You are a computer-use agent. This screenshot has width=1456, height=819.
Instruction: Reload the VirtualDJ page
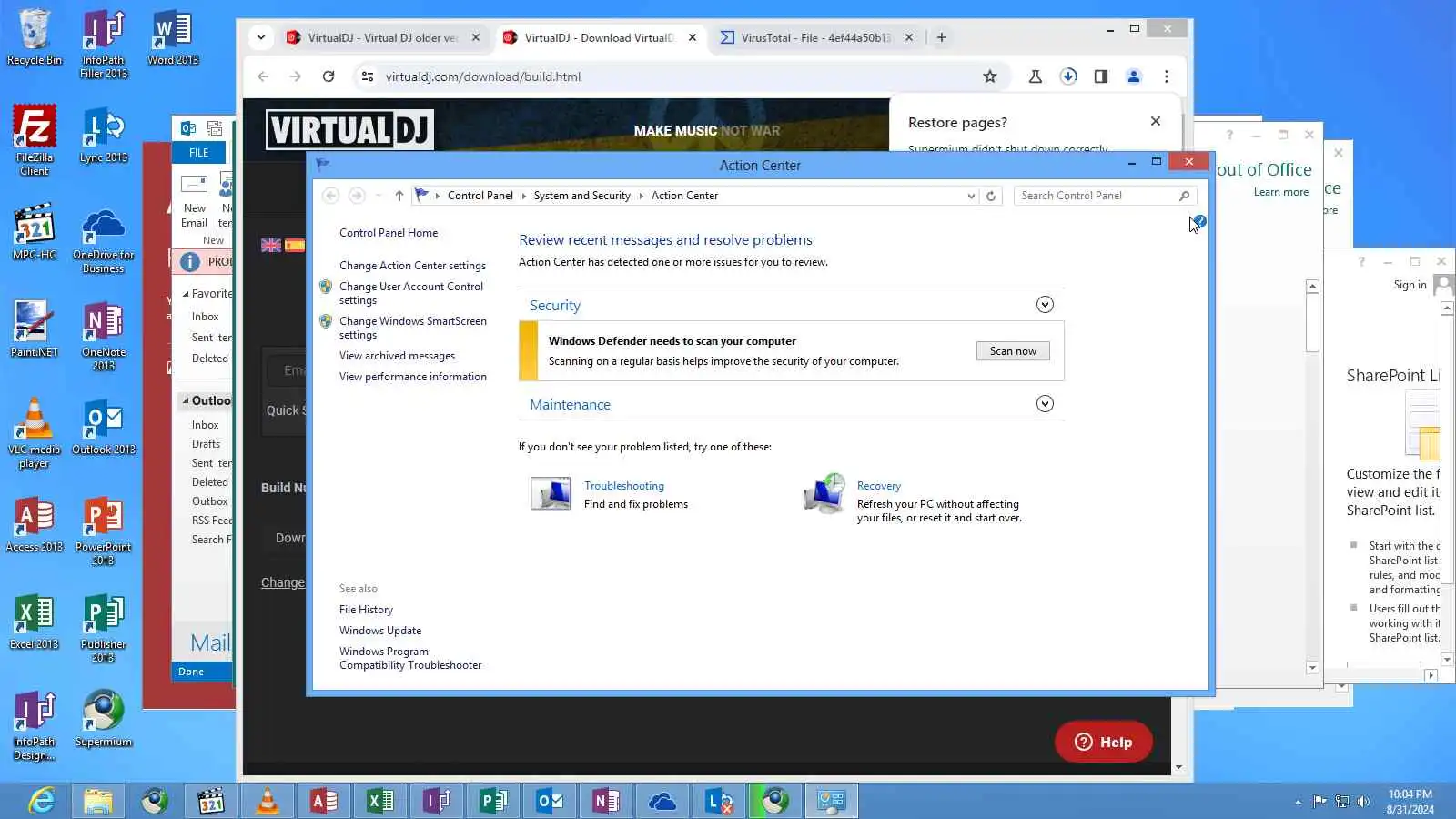point(329,76)
